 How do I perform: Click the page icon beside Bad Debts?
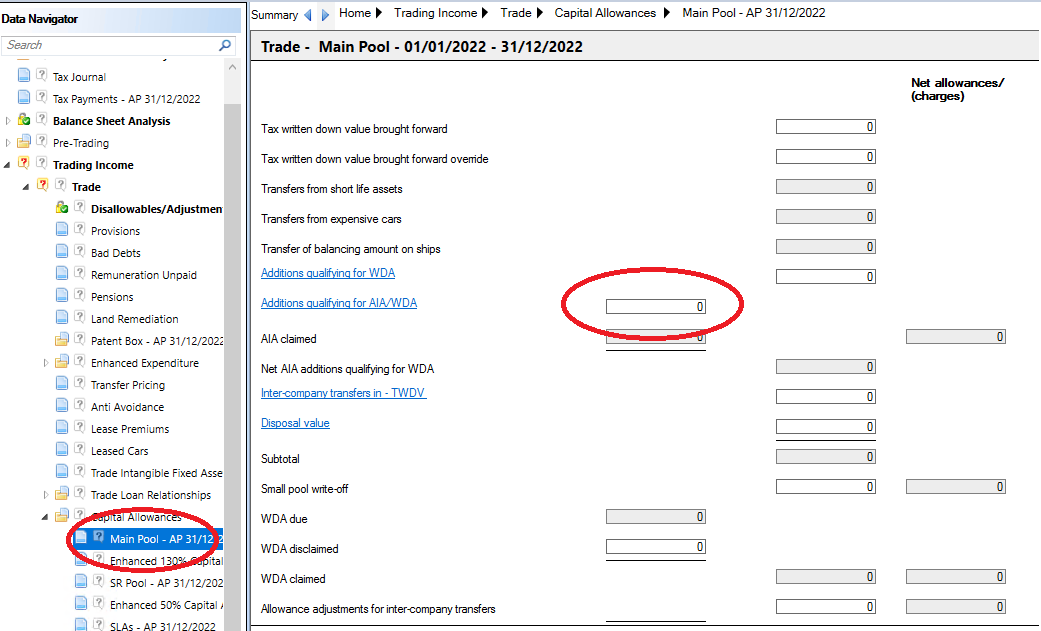(62, 252)
